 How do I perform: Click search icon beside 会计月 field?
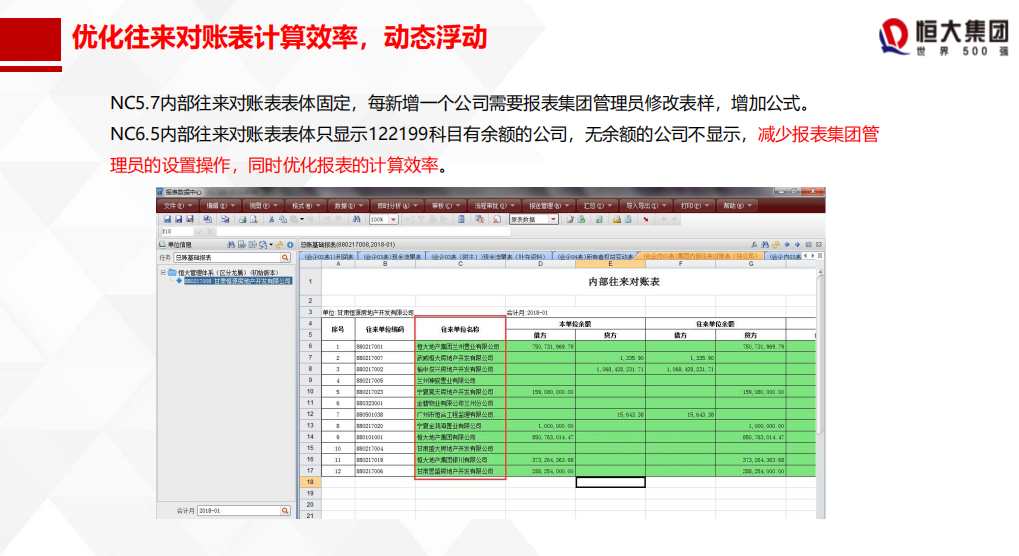[285, 511]
